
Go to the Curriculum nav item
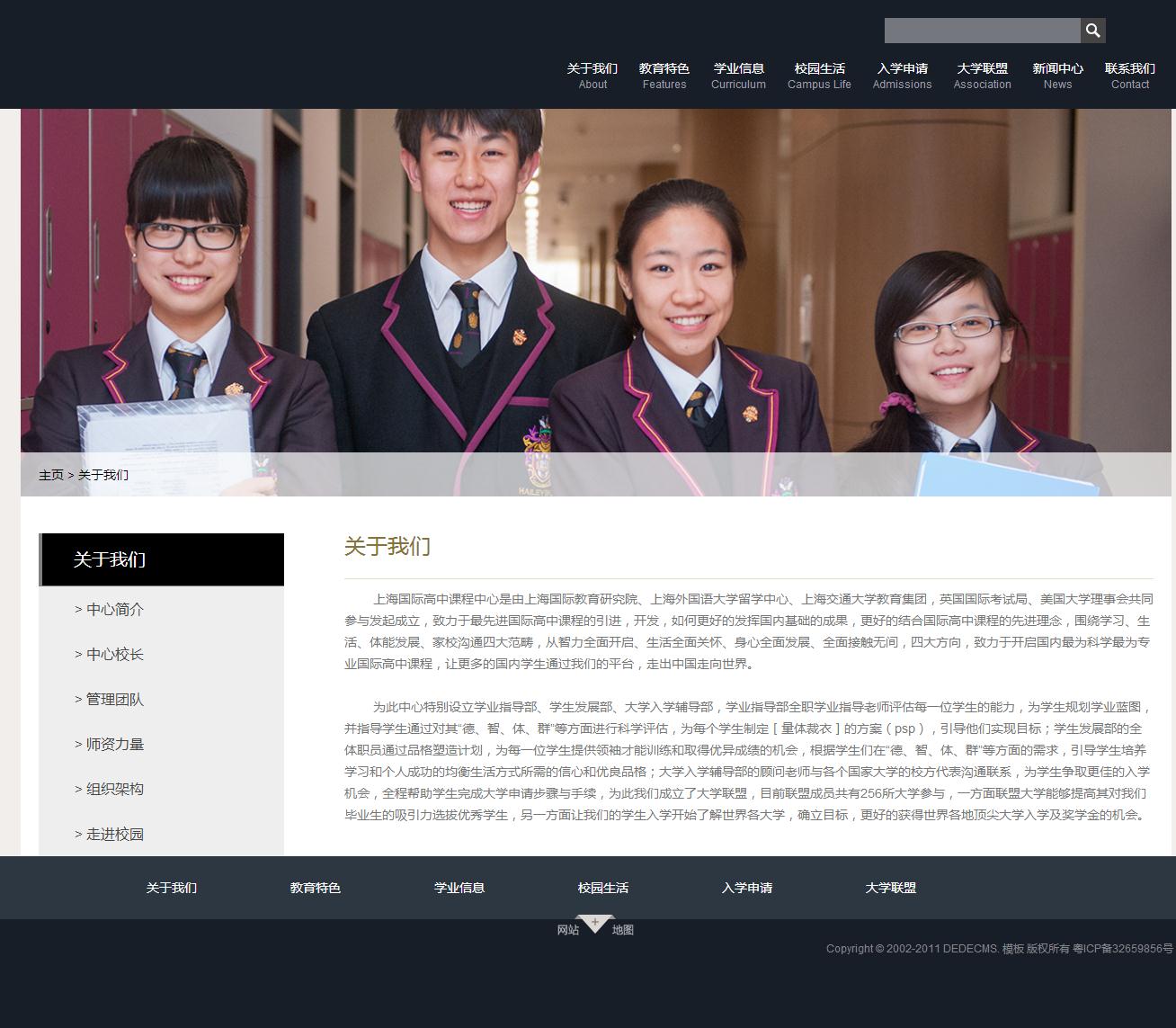[738, 76]
